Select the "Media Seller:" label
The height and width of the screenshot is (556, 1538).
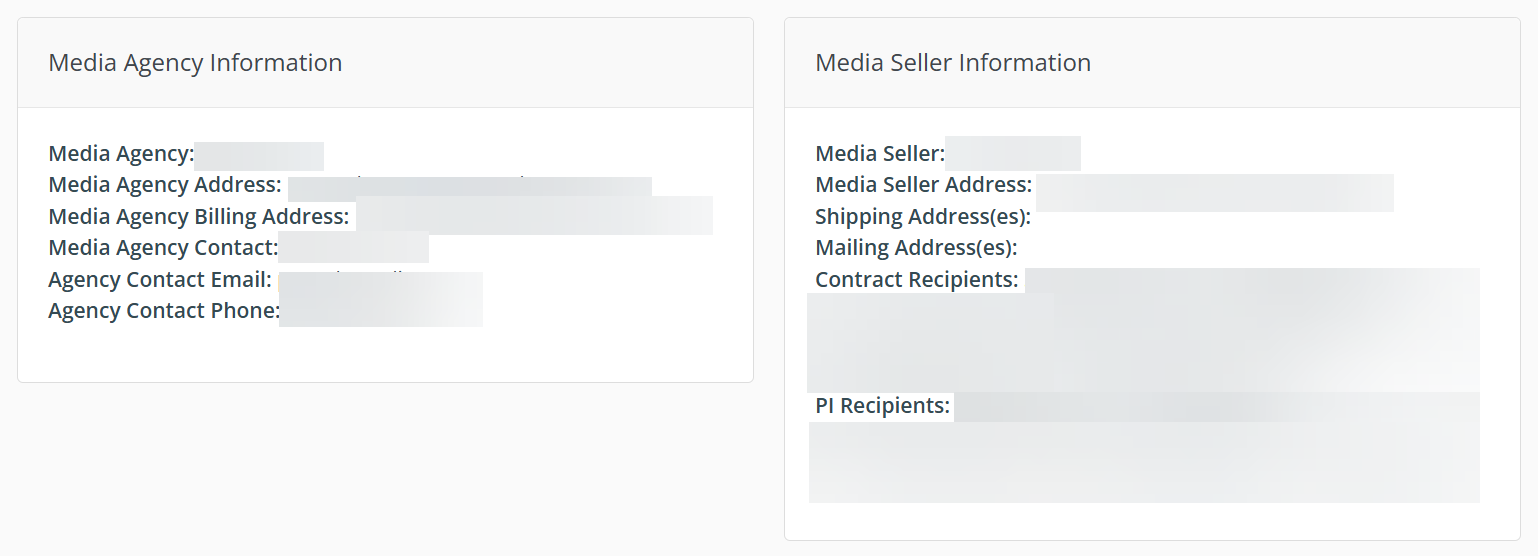click(x=880, y=154)
